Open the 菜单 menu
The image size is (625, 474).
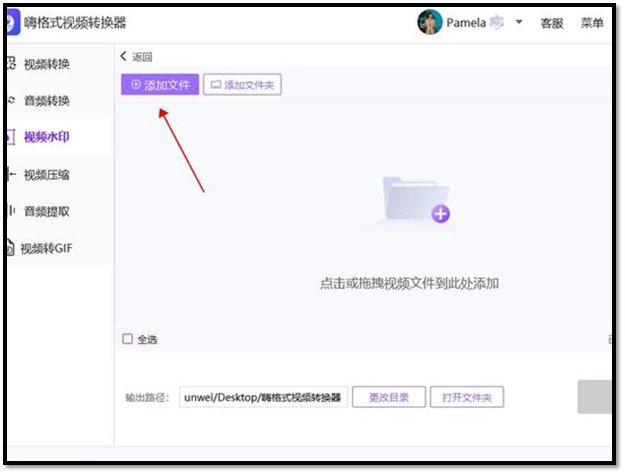(x=592, y=23)
